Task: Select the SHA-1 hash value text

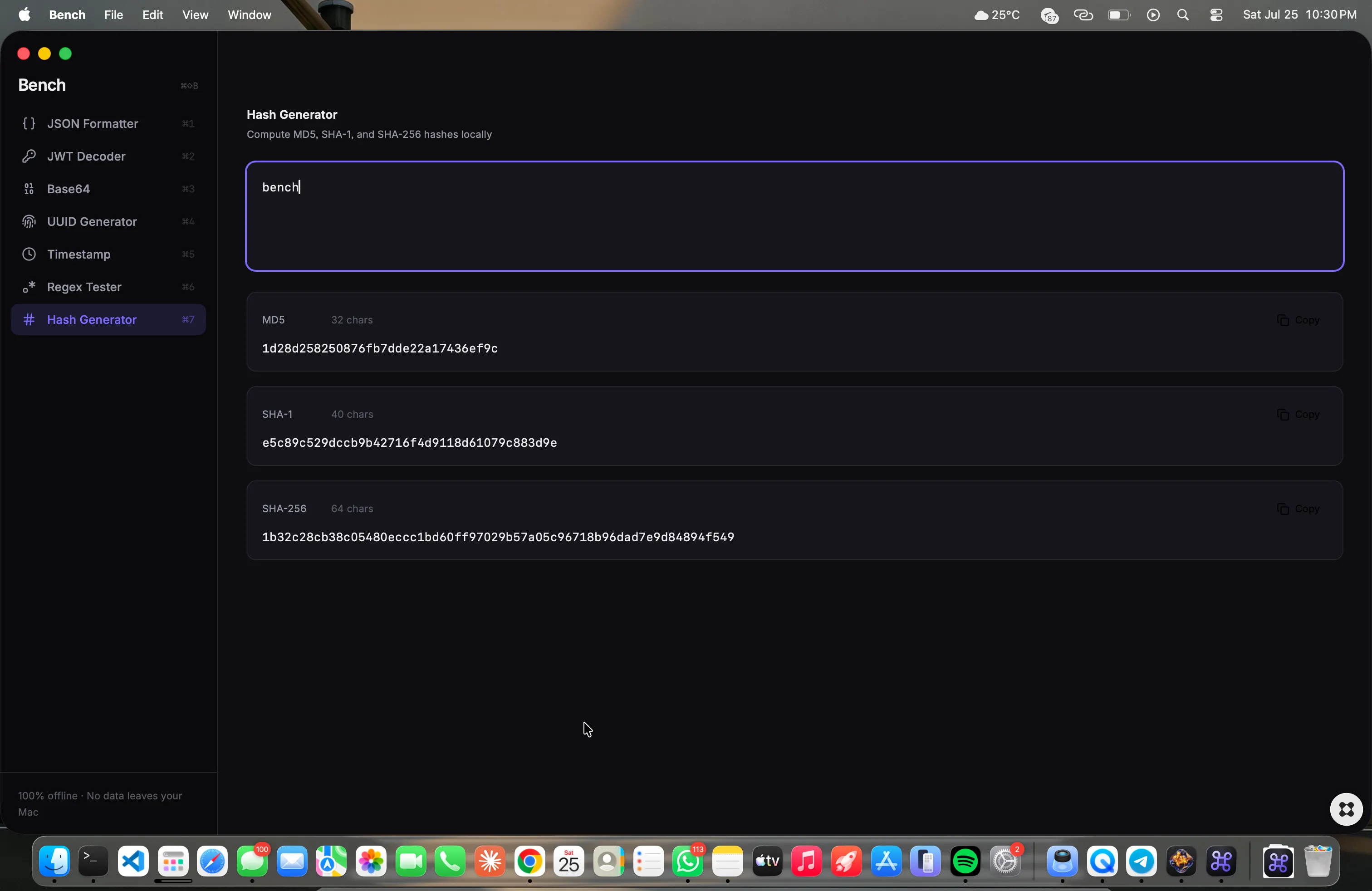Action: (x=409, y=443)
